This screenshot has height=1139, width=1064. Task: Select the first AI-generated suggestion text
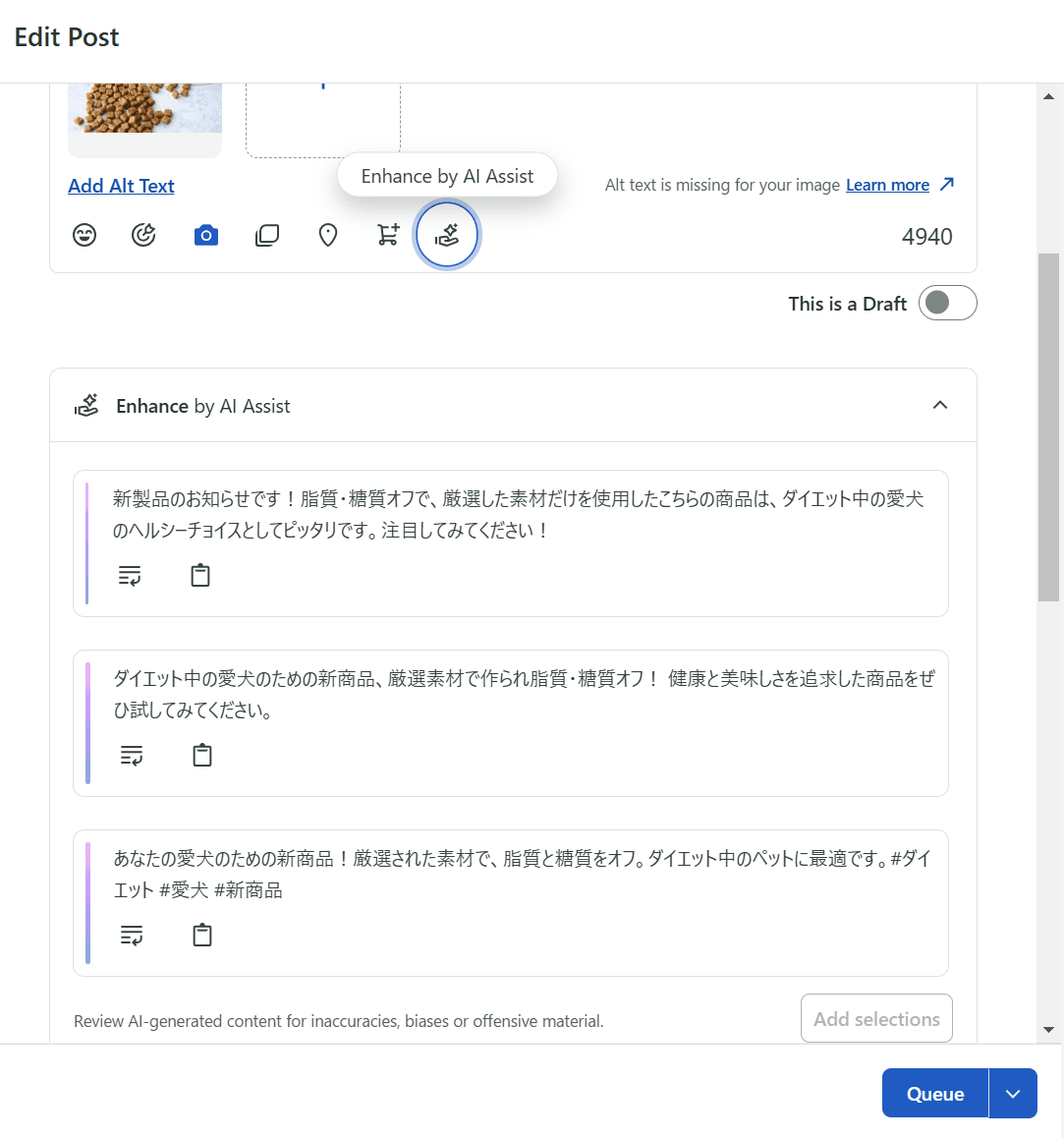[x=518, y=514]
